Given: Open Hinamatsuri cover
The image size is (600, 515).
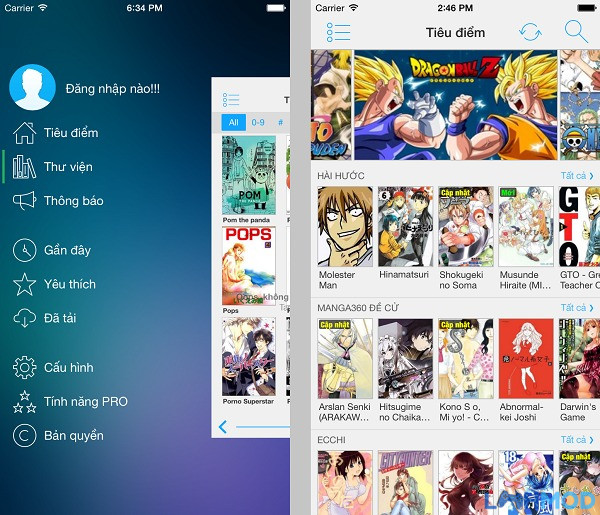Looking at the screenshot, I should (x=405, y=227).
